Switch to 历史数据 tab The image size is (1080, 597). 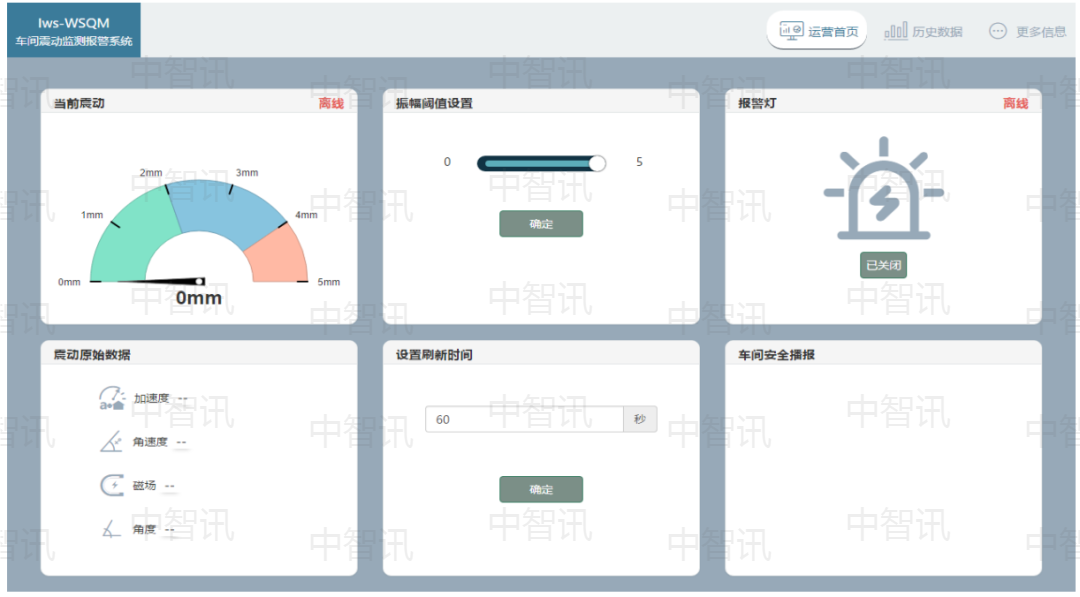coord(924,32)
